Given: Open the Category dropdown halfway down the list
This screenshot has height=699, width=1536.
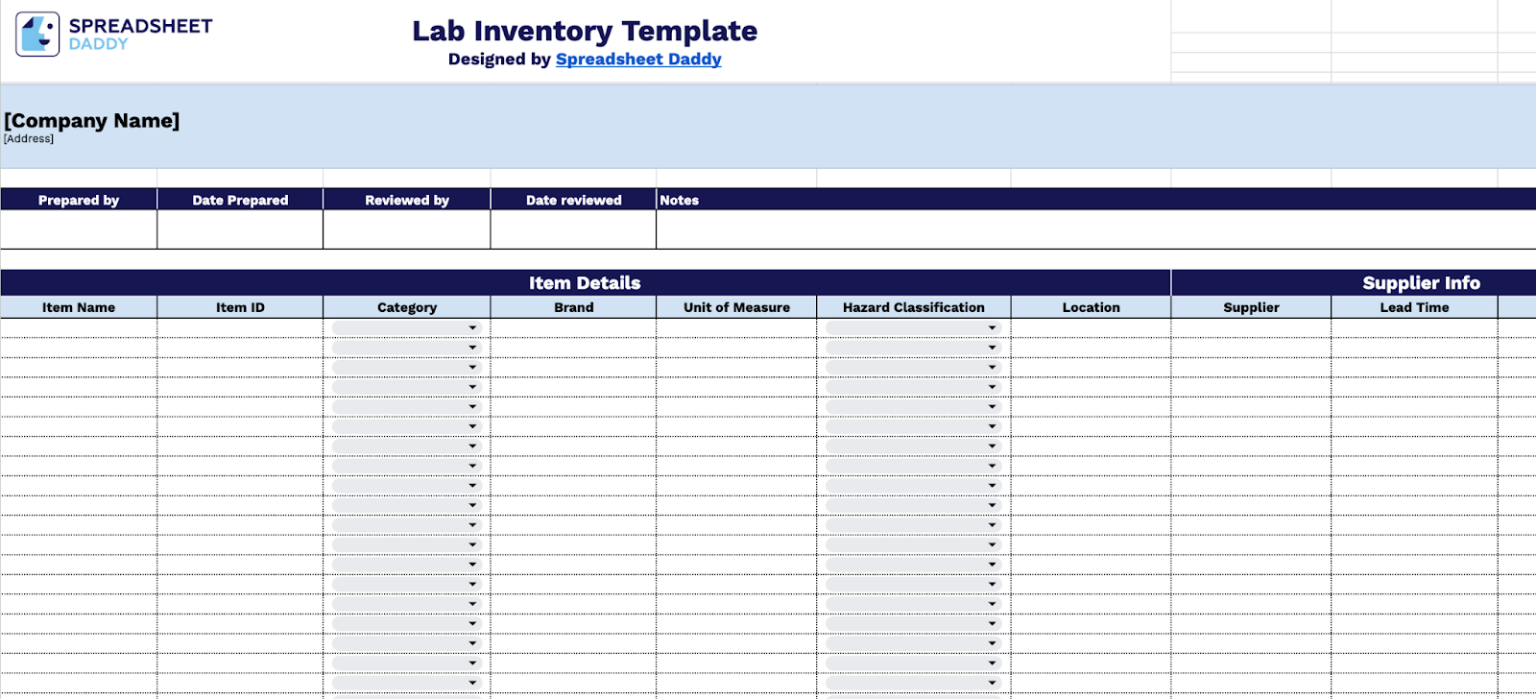Looking at the screenshot, I should 472,505.
